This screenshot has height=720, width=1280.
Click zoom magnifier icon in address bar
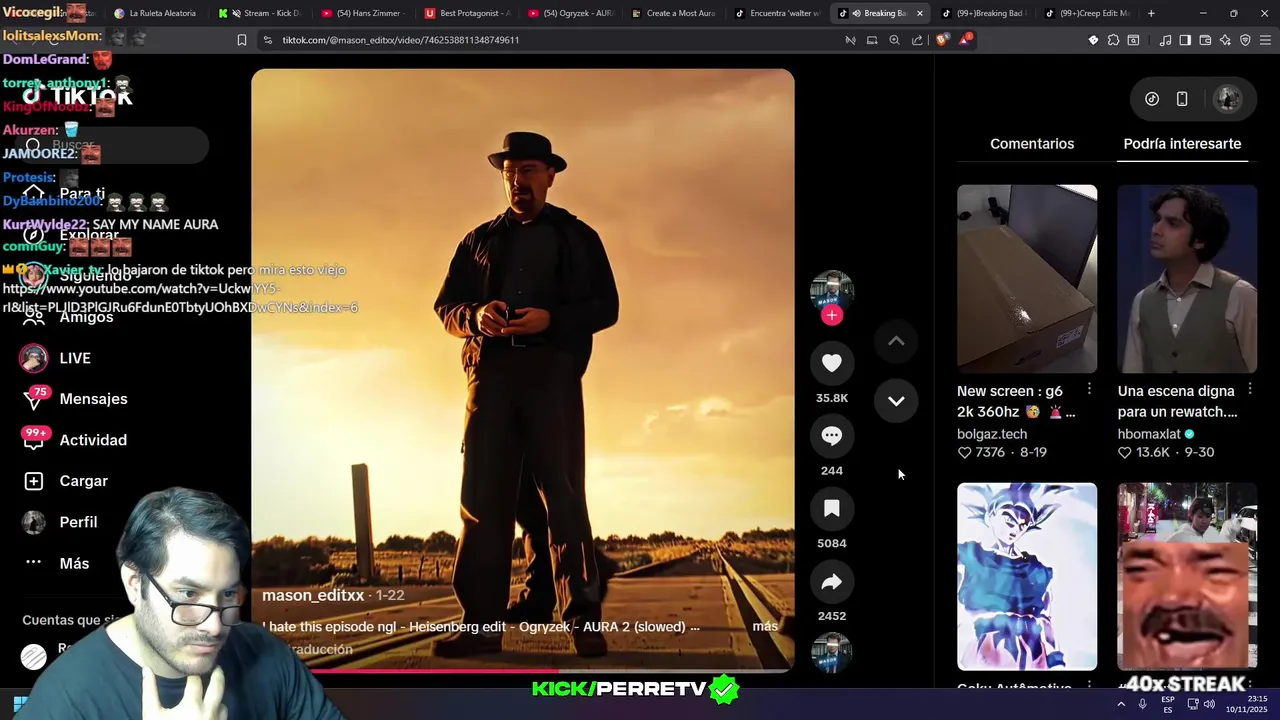(x=894, y=40)
